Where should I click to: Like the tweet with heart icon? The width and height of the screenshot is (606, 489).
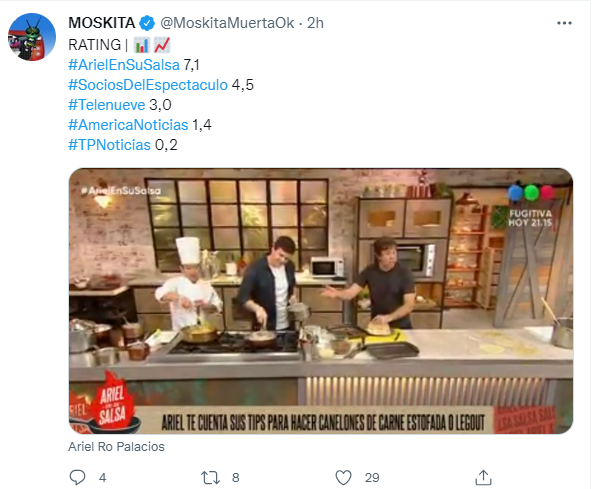(343, 477)
